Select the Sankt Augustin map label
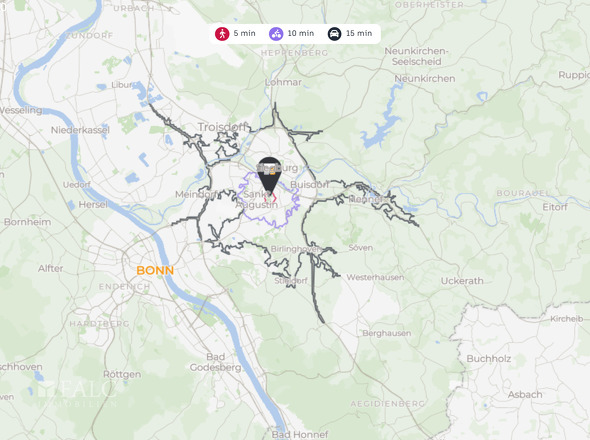Image resolution: width=590 pixels, height=440 pixels. (x=257, y=199)
